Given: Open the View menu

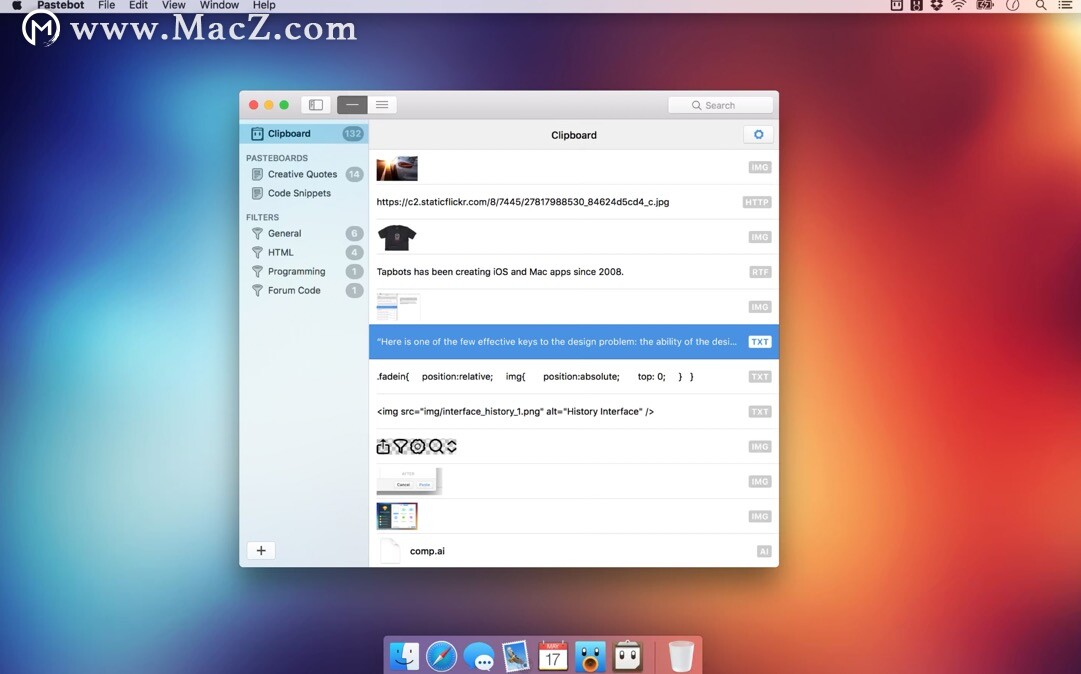Looking at the screenshot, I should click(x=173, y=6).
